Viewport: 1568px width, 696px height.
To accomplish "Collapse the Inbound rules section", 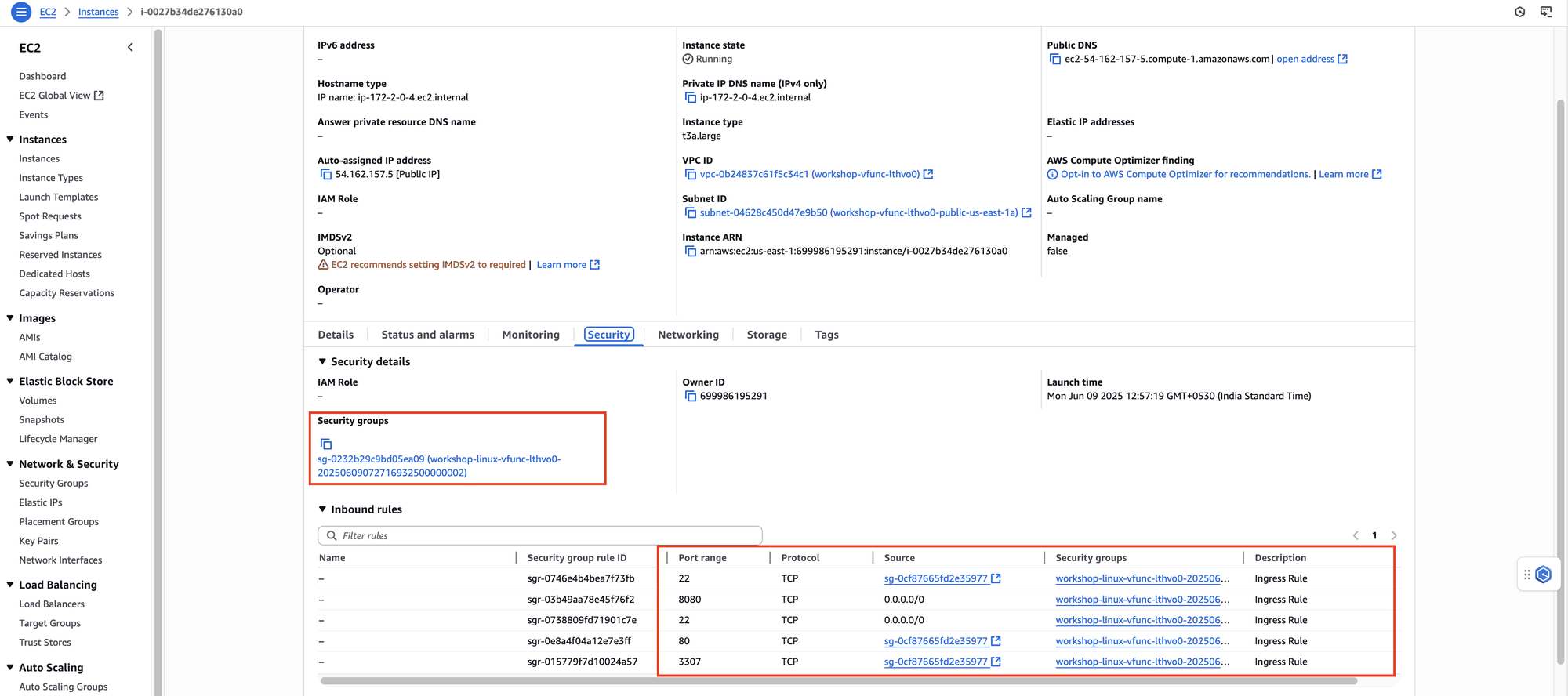I will coord(322,509).
